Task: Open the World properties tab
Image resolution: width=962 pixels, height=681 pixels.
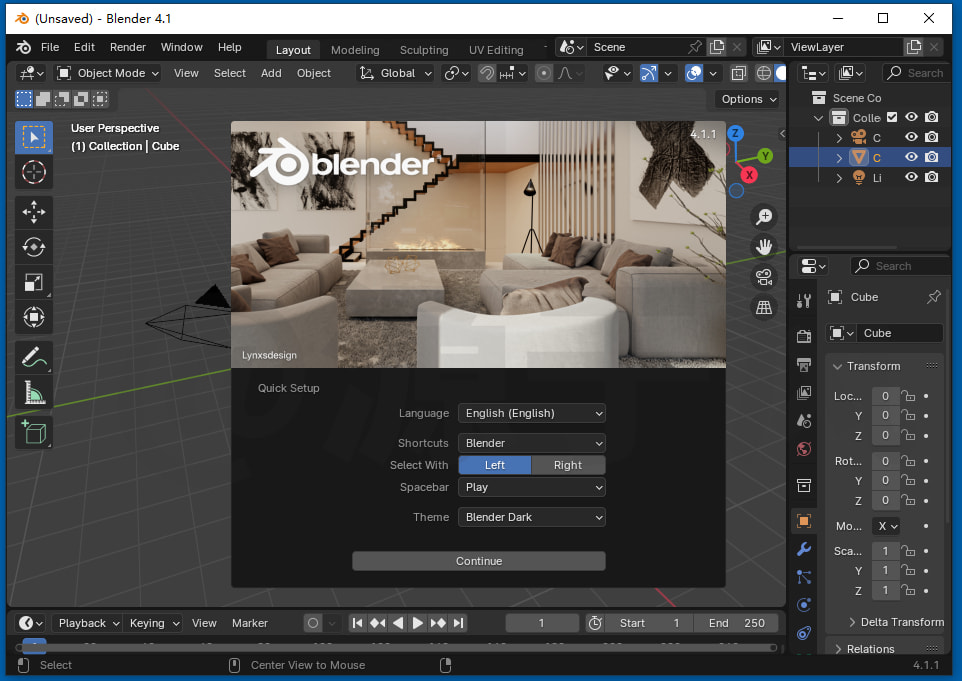Action: coord(804,449)
